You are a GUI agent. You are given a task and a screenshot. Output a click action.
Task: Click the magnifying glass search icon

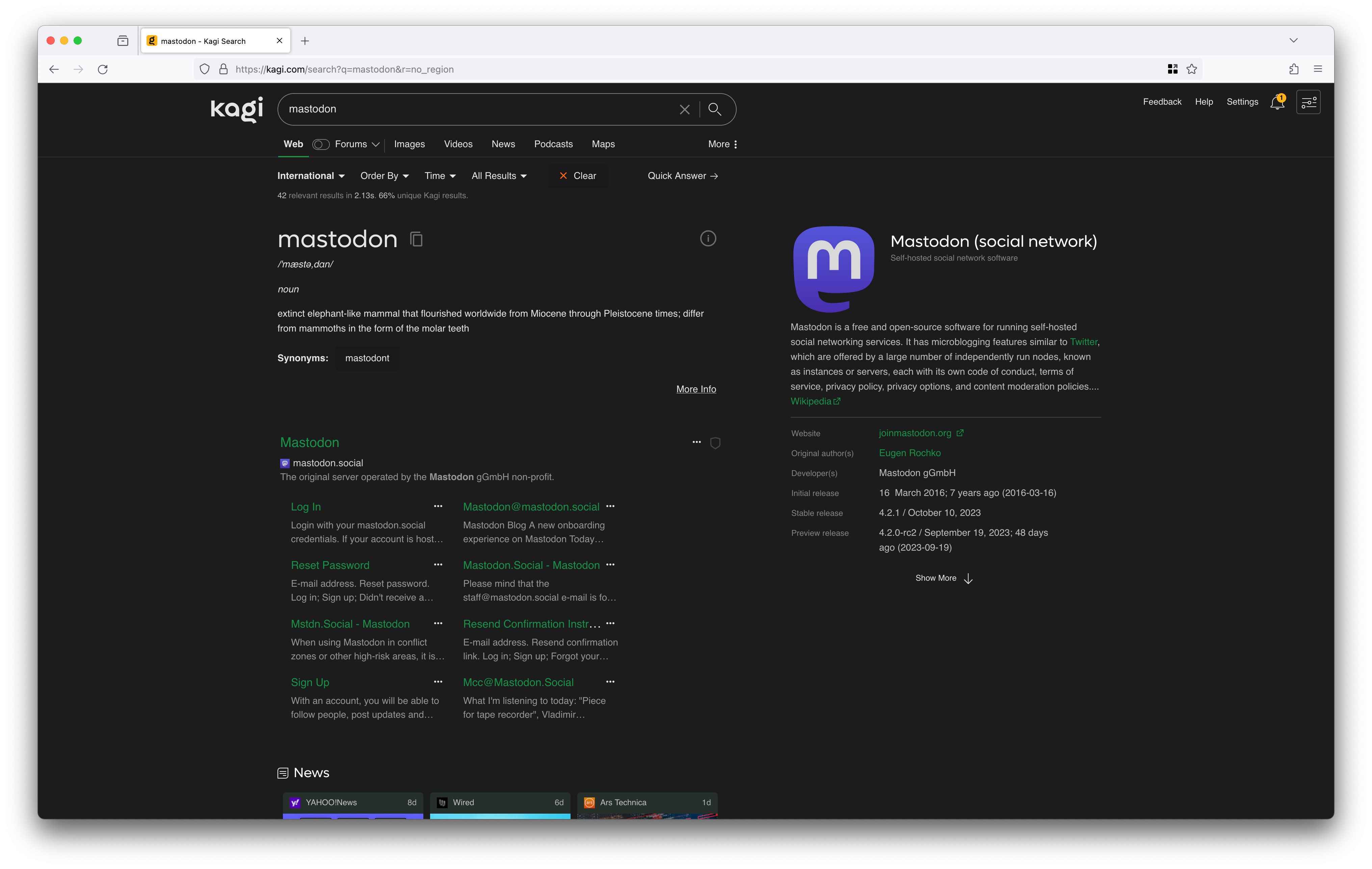pyautogui.click(x=714, y=109)
